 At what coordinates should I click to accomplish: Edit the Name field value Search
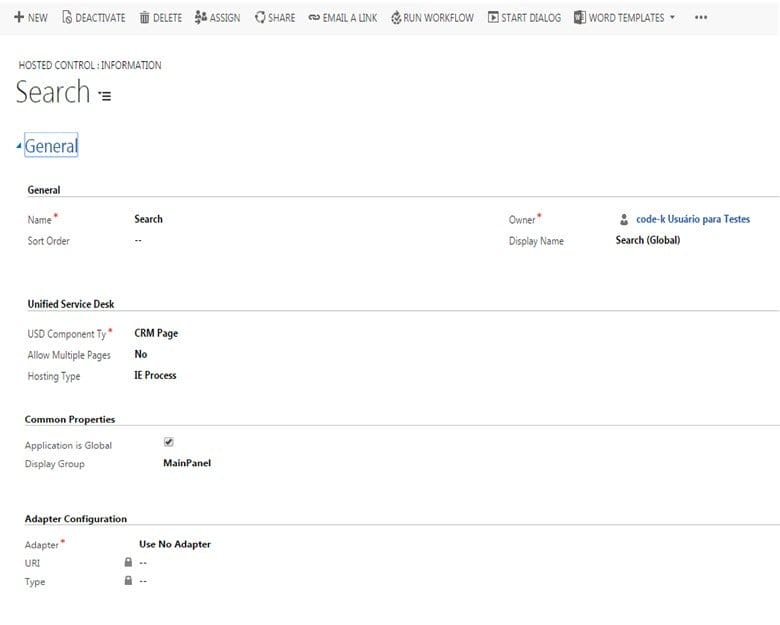(148, 219)
